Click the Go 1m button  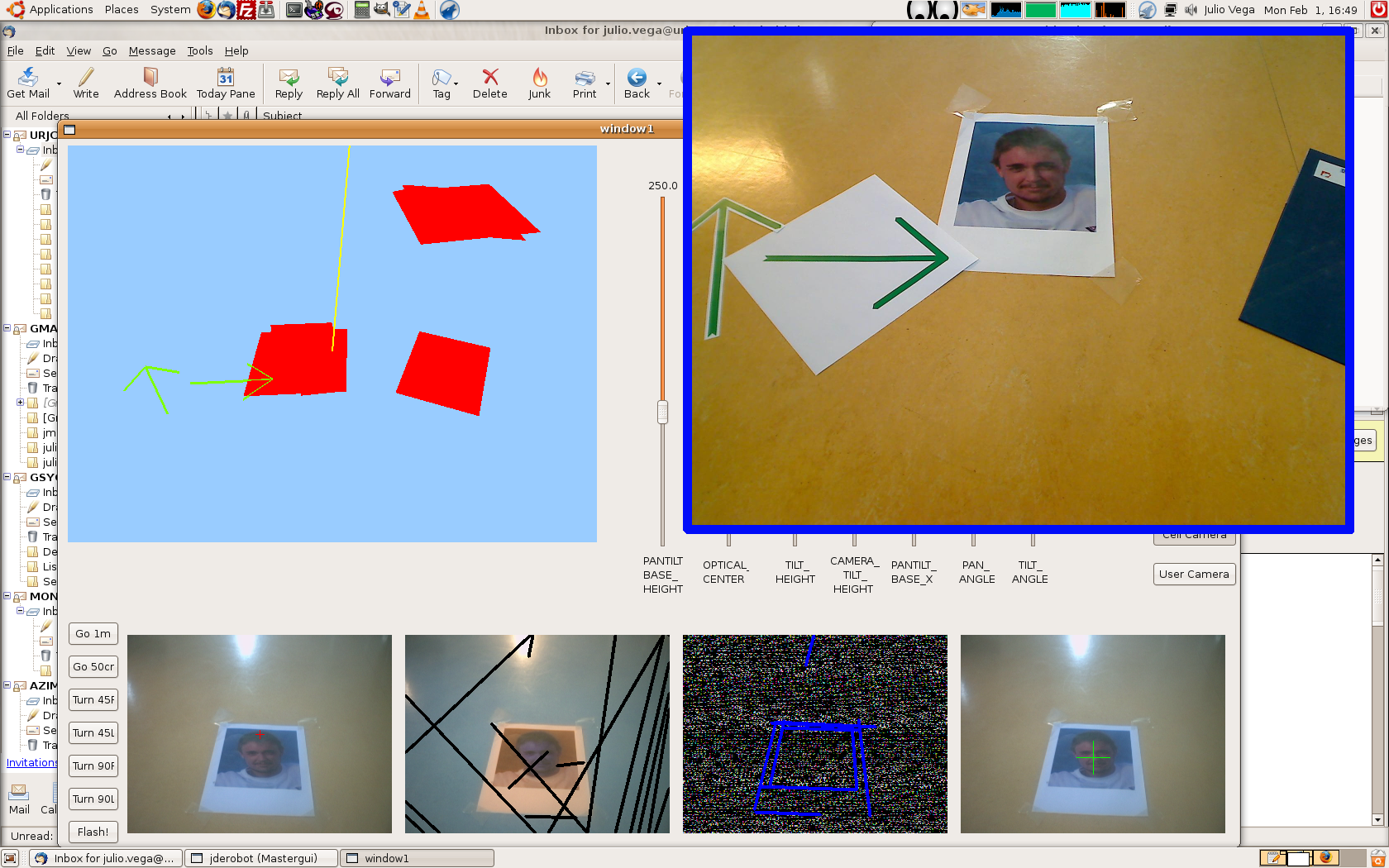[x=93, y=634]
